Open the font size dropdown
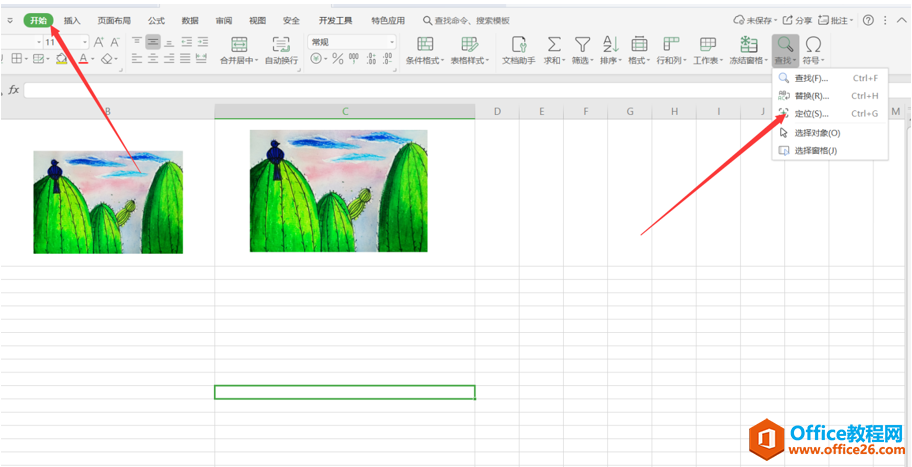The height and width of the screenshot is (467, 912). pos(85,42)
